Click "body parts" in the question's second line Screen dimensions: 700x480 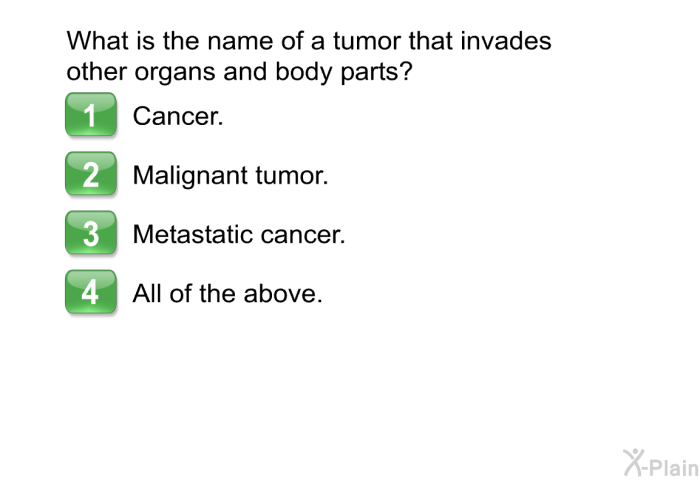pos(338,72)
